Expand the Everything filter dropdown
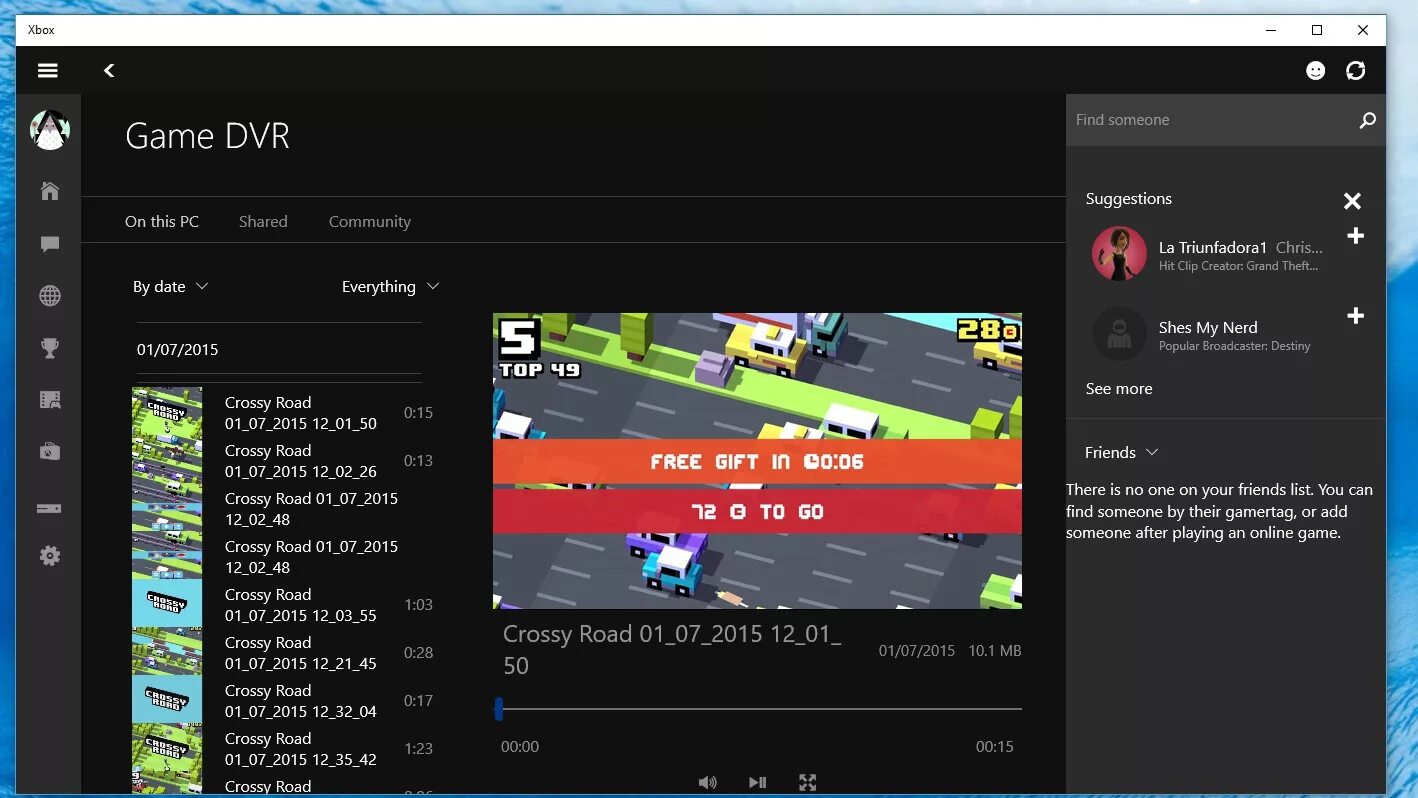This screenshot has height=798, width=1418. click(x=390, y=286)
